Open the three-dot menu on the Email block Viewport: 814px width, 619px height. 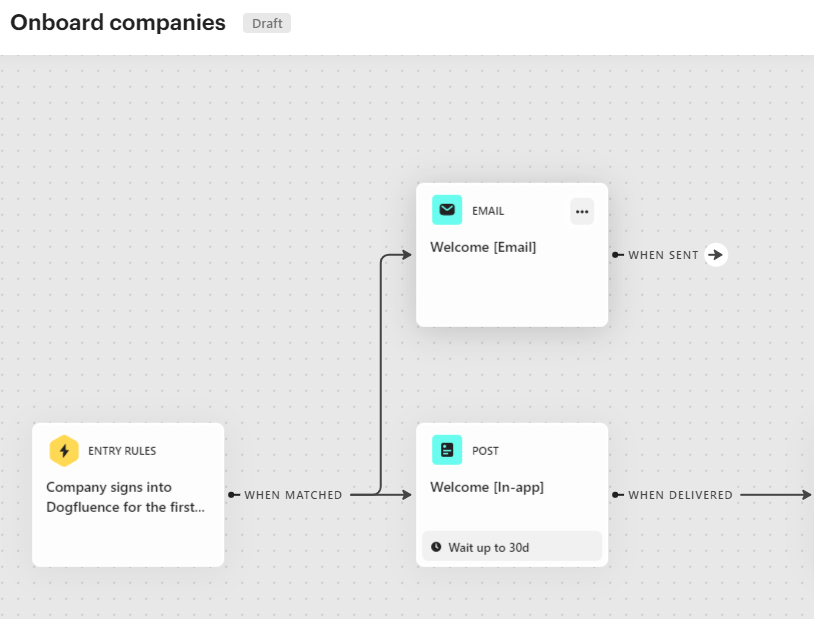click(x=582, y=211)
